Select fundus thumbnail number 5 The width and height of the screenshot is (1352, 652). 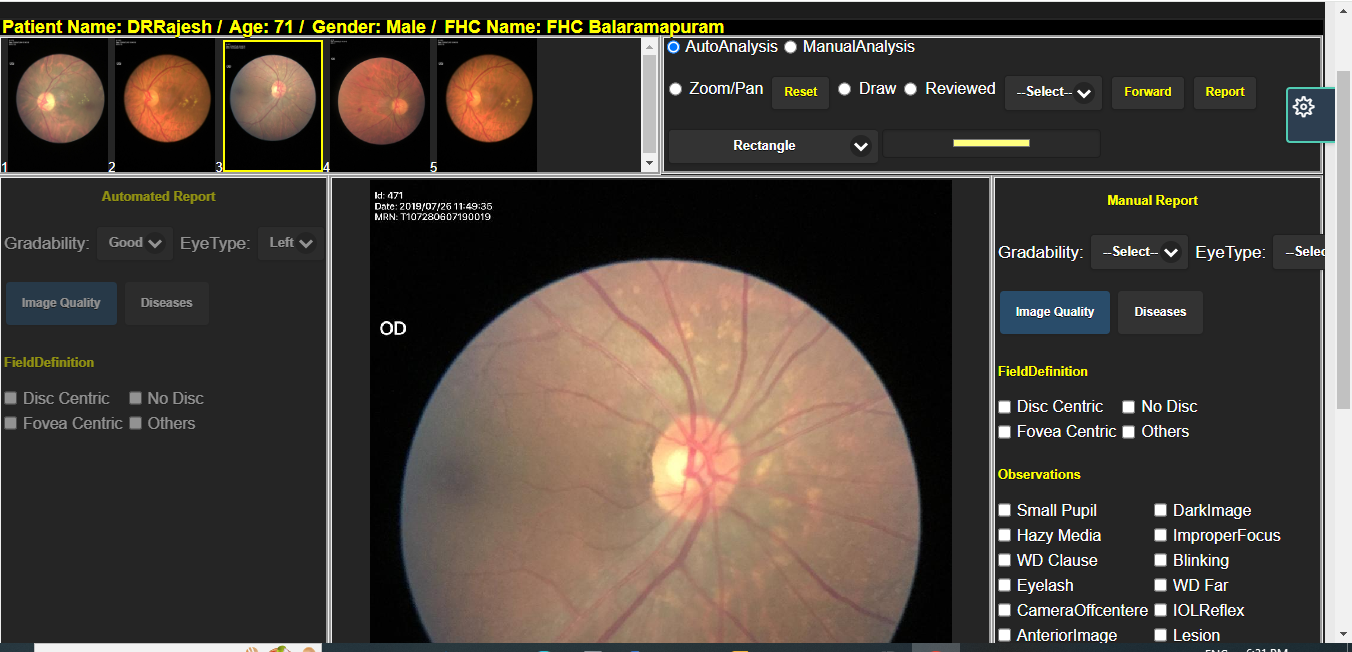pos(487,105)
